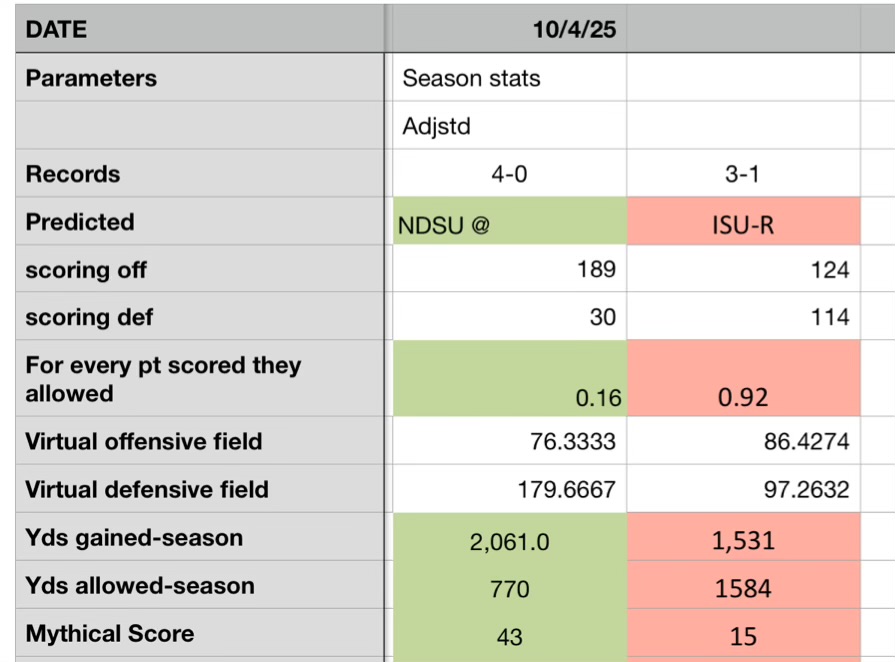Click the red ISU-R cell
895x662 pixels.
(x=742, y=222)
